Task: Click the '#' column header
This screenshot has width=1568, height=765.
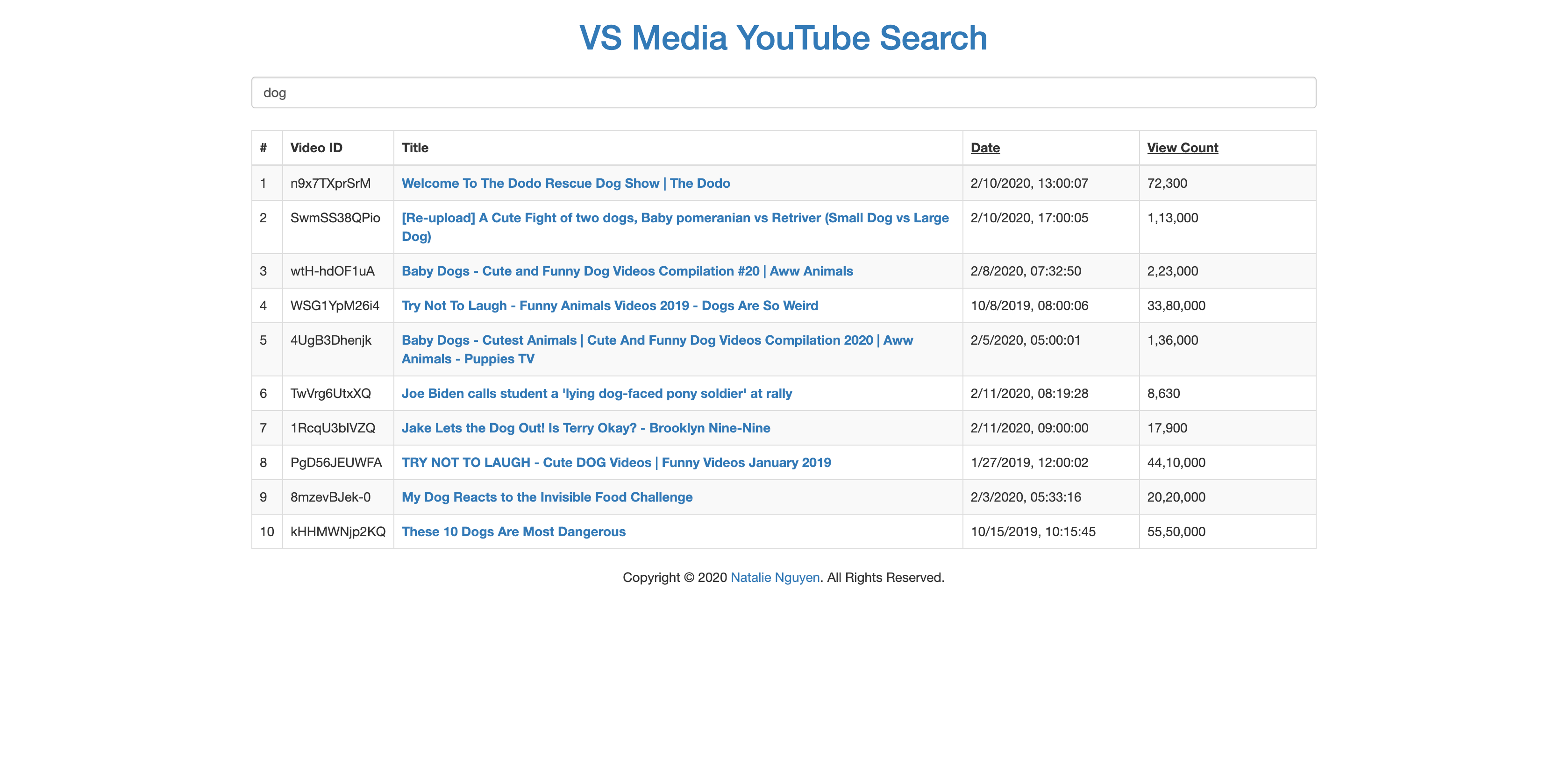Action: click(x=263, y=148)
